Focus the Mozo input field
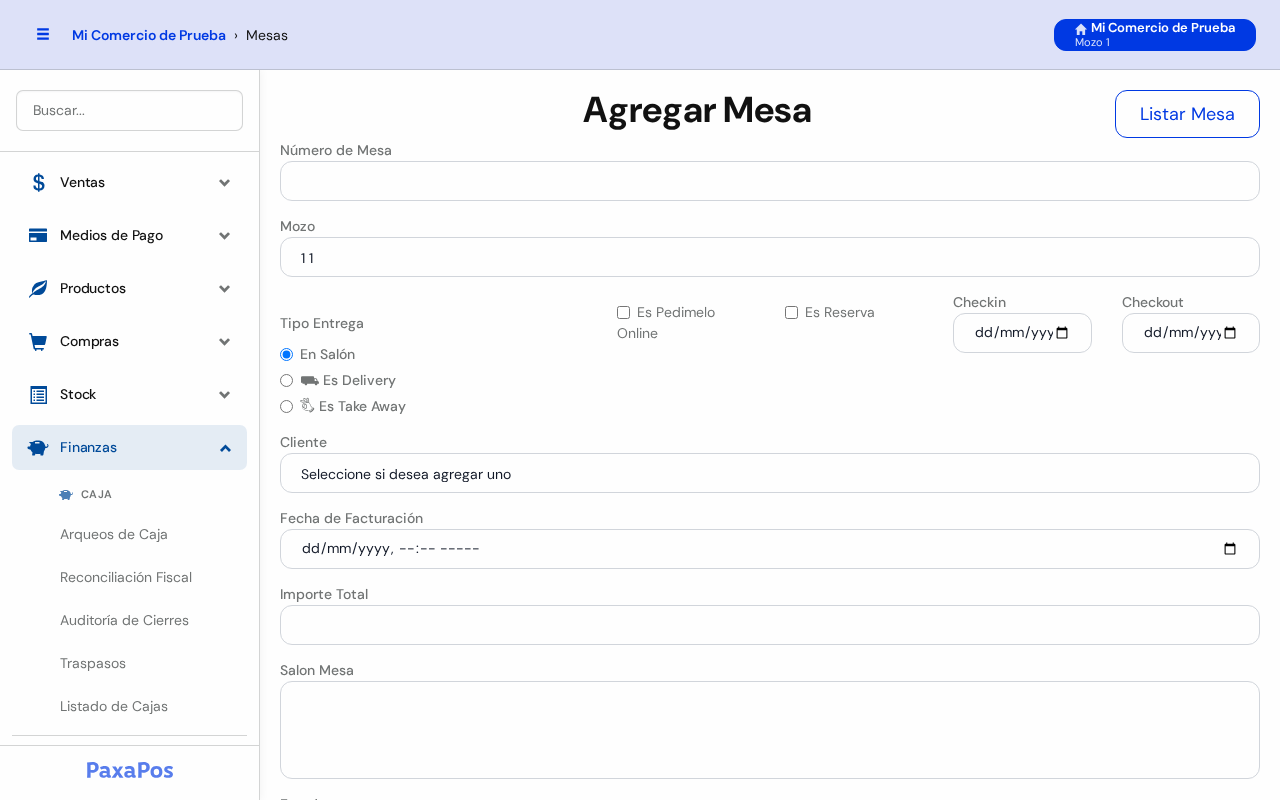 (770, 257)
